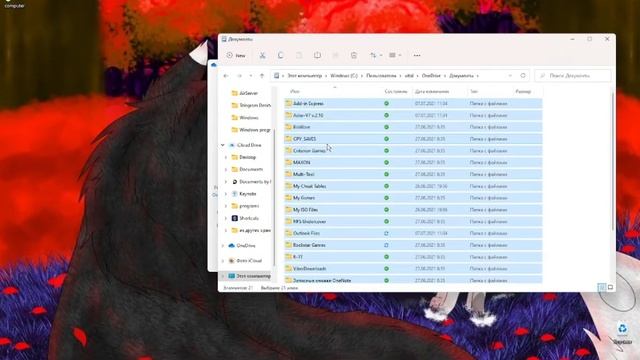The image size is (640, 360).
Task: Click the Paste clipboard icon
Action: (299, 55)
